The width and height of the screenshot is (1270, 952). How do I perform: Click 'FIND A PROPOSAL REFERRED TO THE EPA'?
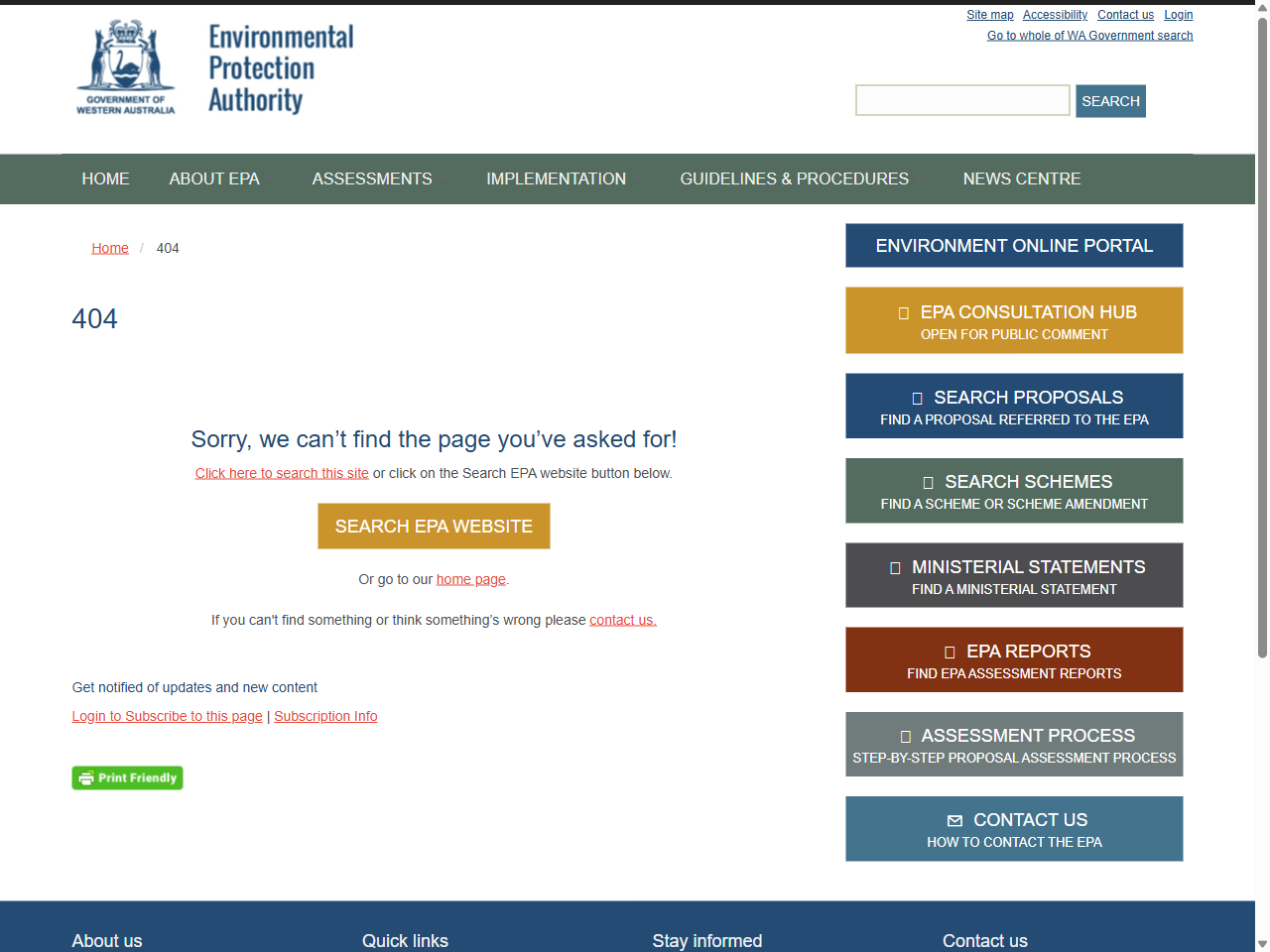click(x=1014, y=419)
